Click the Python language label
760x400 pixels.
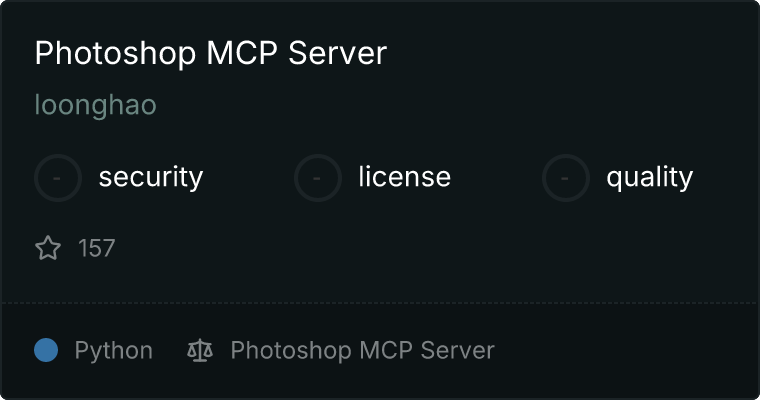[x=113, y=351]
